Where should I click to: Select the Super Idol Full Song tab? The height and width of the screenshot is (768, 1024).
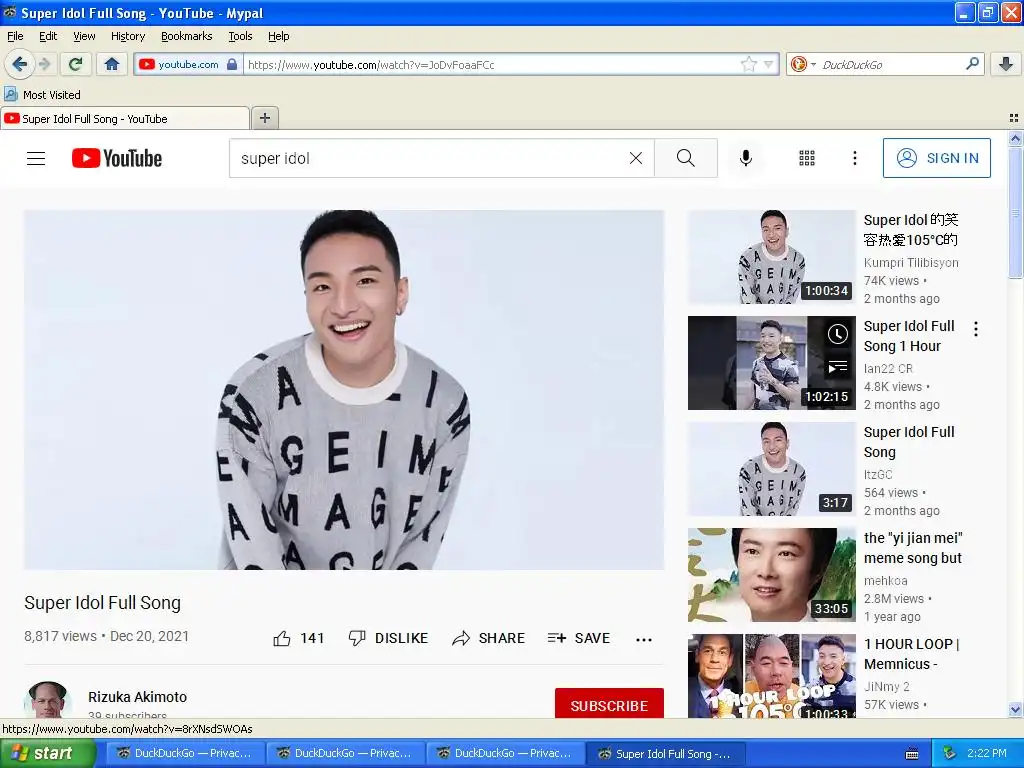tap(125, 118)
